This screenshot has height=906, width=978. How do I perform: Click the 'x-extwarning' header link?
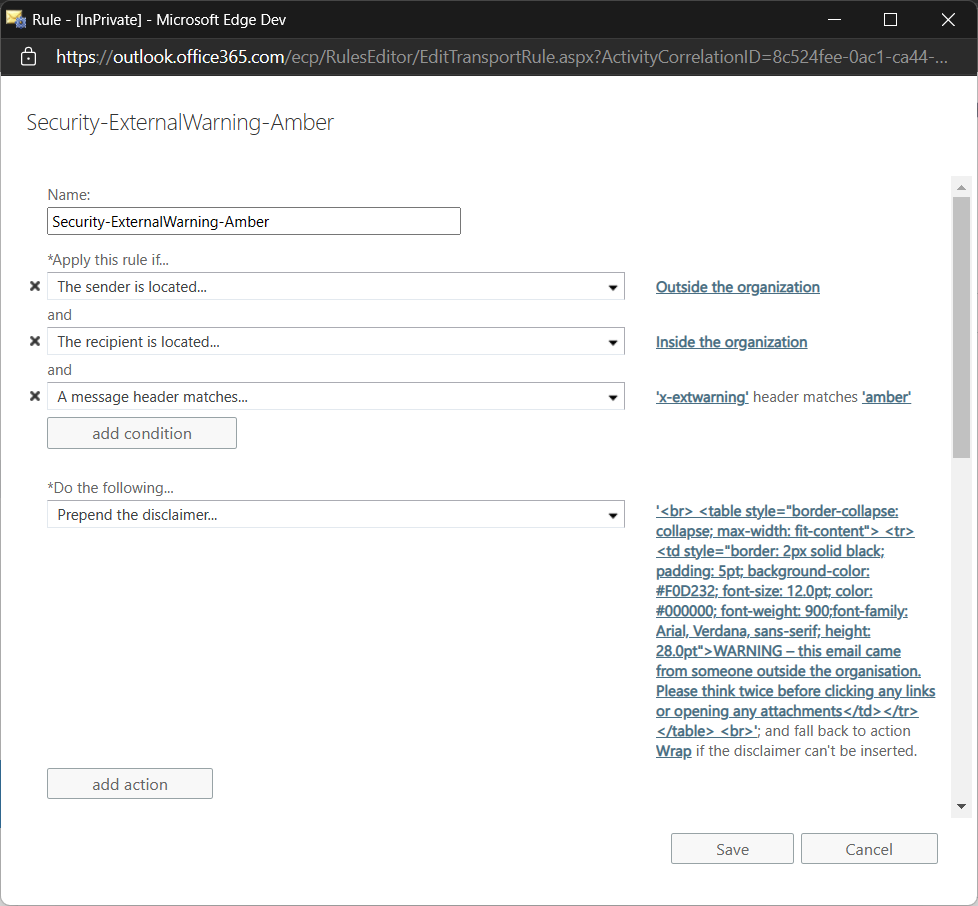pyautogui.click(x=702, y=397)
